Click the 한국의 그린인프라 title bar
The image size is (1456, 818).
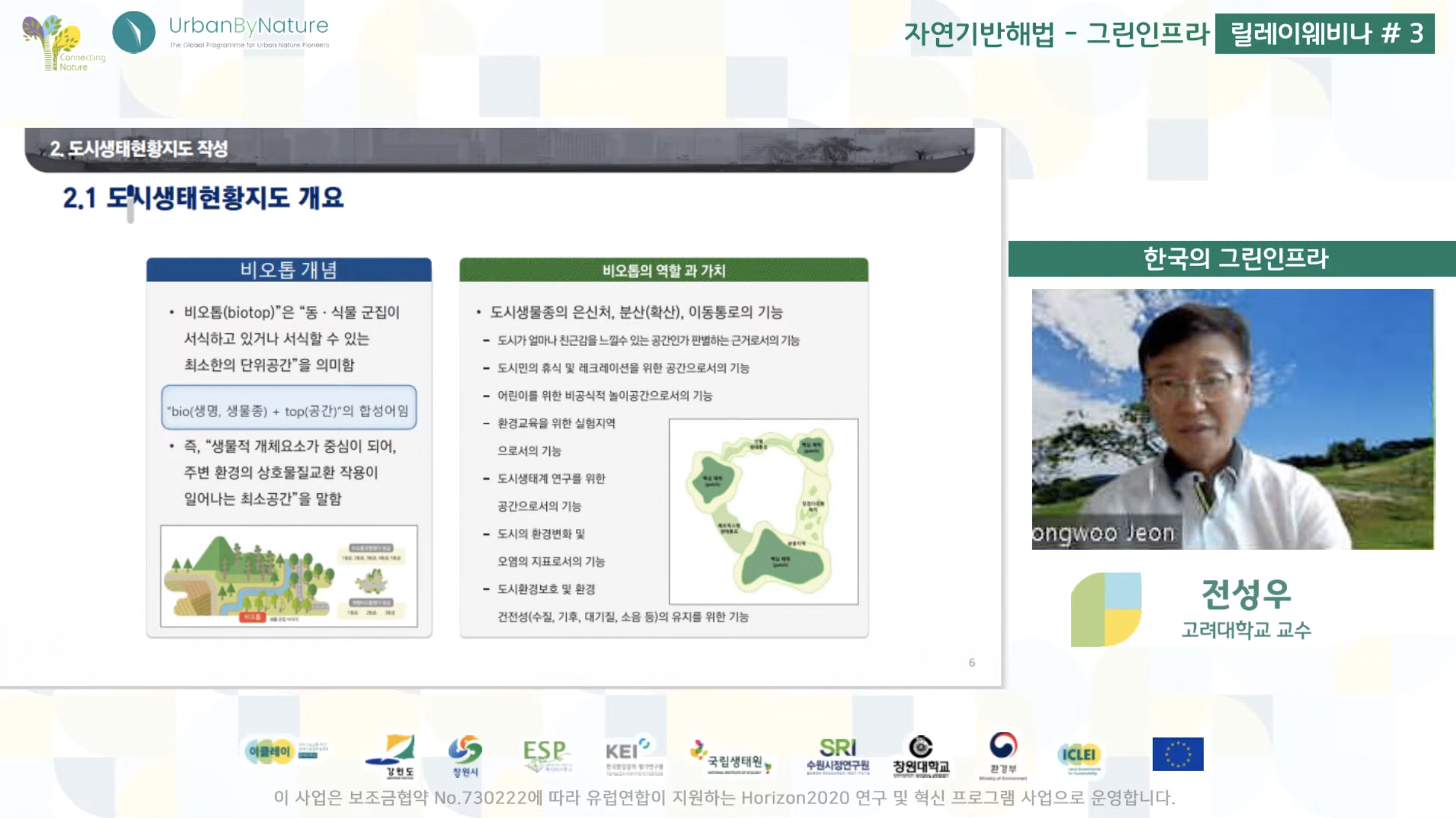click(1232, 259)
